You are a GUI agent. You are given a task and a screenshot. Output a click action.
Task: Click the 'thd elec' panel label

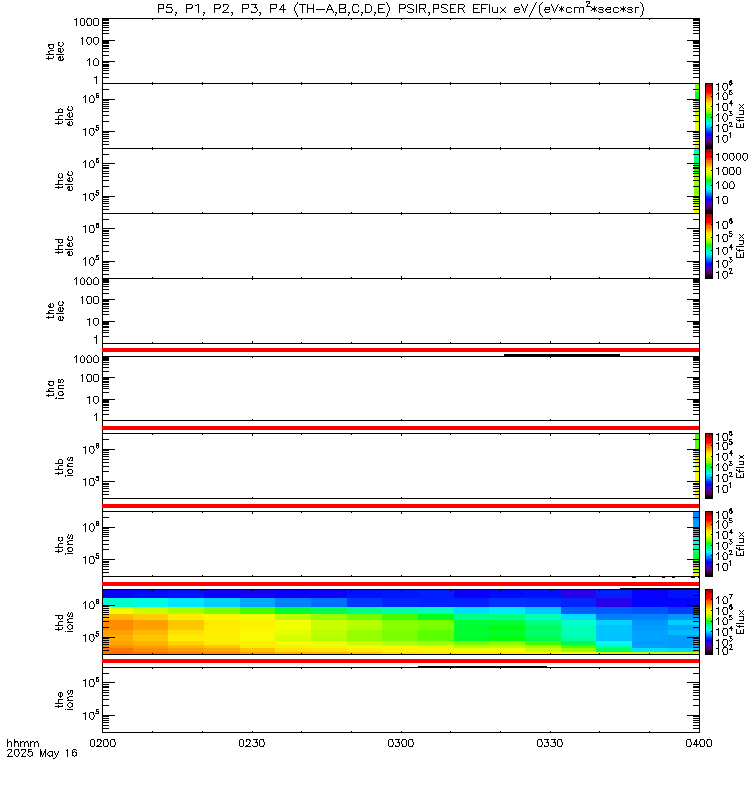(64, 246)
